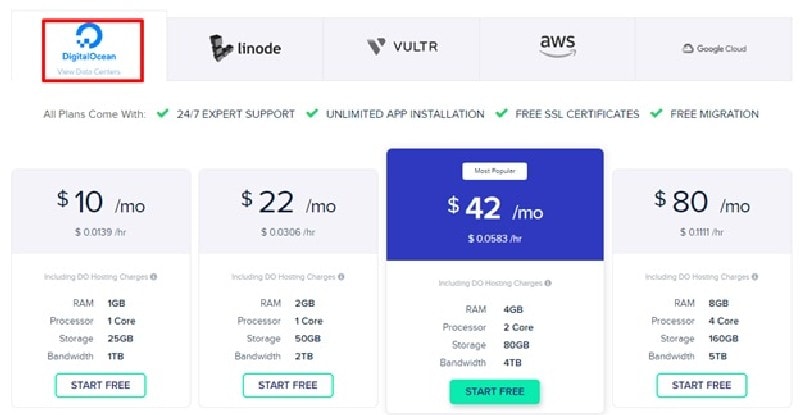Start free on the $42 popular plan
The width and height of the screenshot is (800, 415).
(494, 392)
